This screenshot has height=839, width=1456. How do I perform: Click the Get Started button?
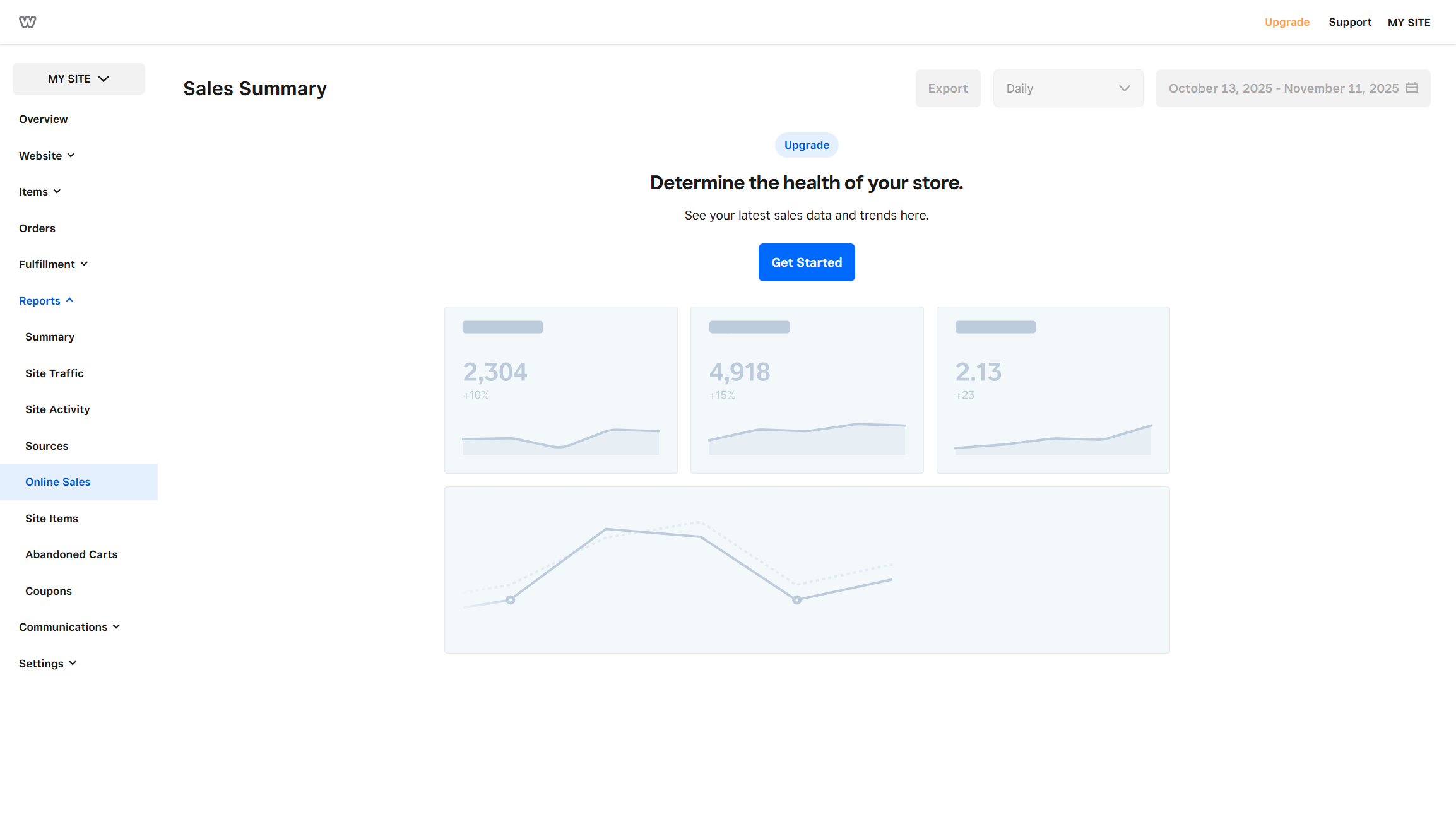coord(806,262)
